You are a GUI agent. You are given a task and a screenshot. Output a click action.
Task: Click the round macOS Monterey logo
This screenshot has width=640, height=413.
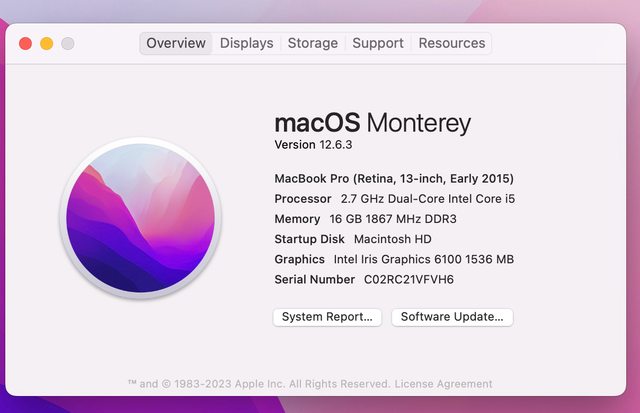click(x=140, y=218)
